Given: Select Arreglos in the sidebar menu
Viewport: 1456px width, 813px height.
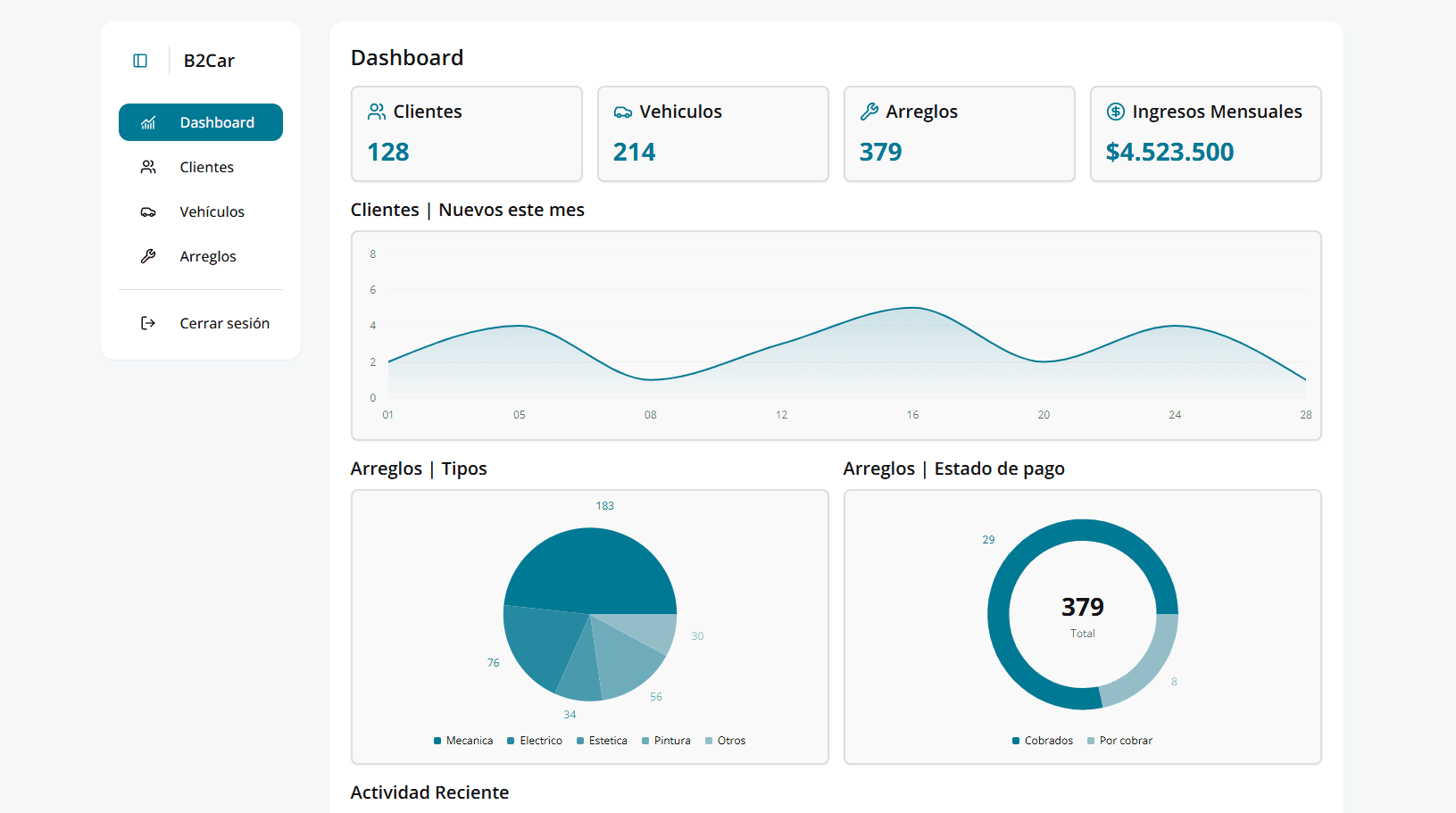Looking at the screenshot, I should [207, 256].
